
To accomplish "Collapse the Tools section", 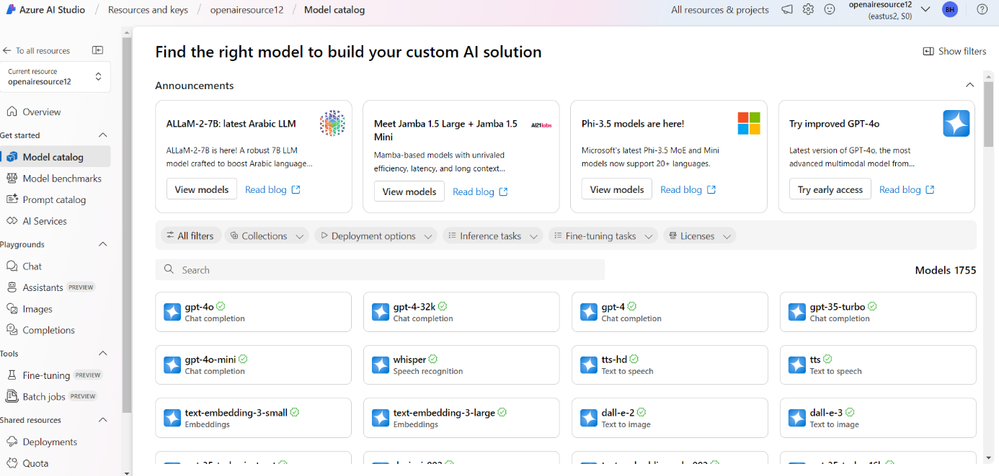I will pos(103,354).
